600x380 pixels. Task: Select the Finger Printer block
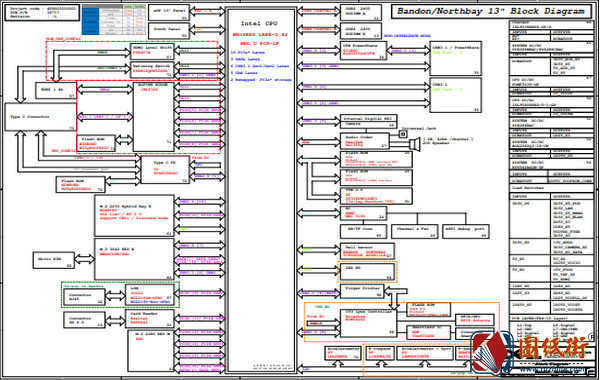pyautogui.click(x=362, y=291)
